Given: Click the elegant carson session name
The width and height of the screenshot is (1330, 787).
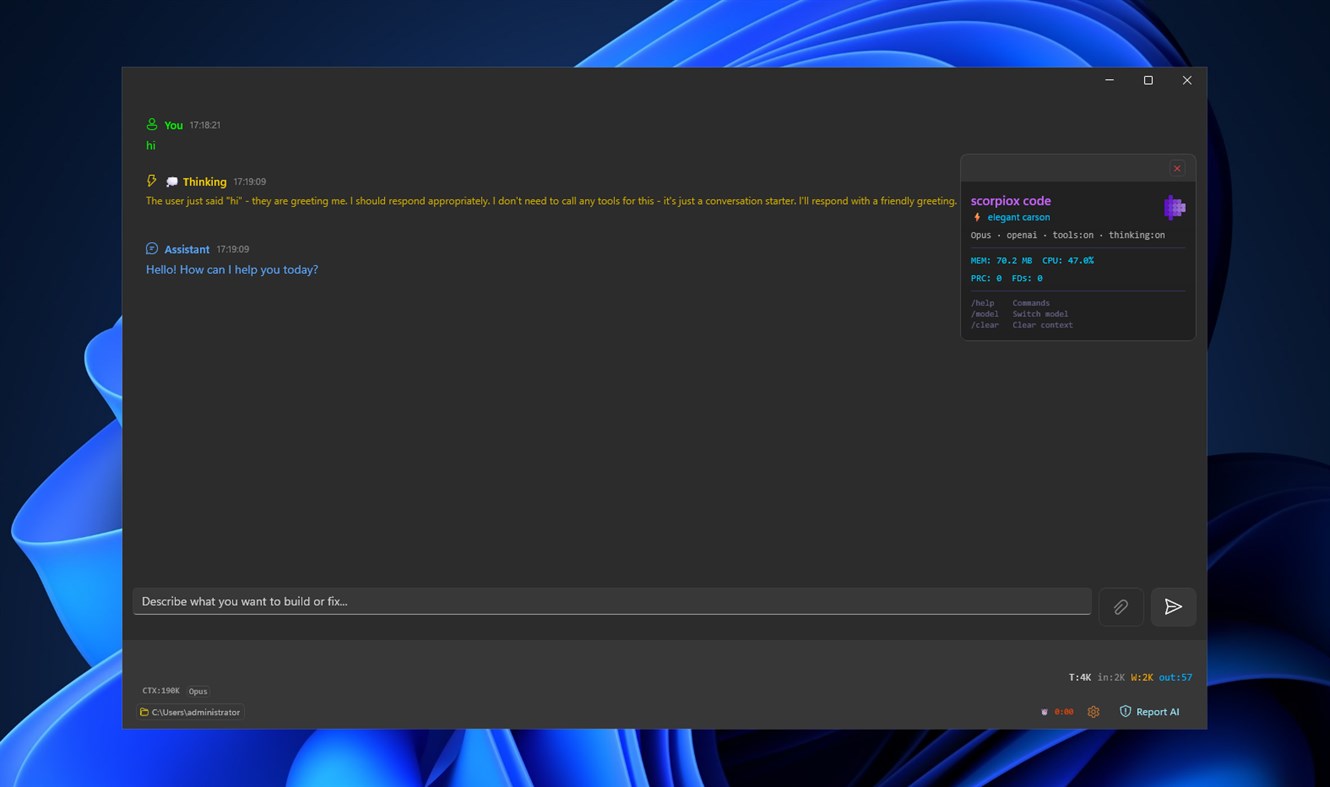Looking at the screenshot, I should [1018, 217].
